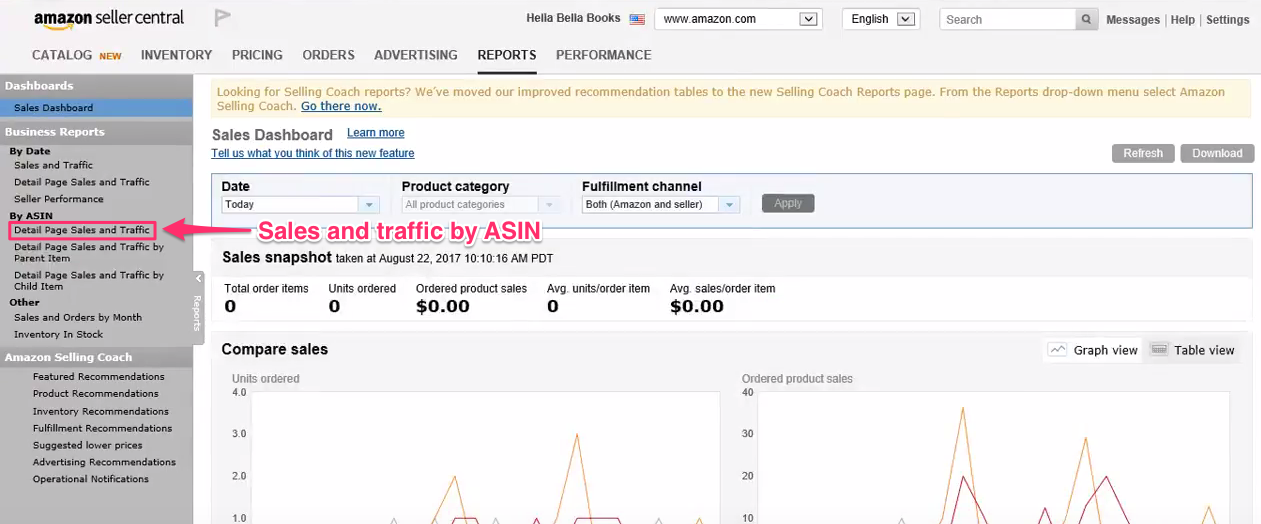
Task: Open Inventory In Stock report
Action: (x=58, y=334)
